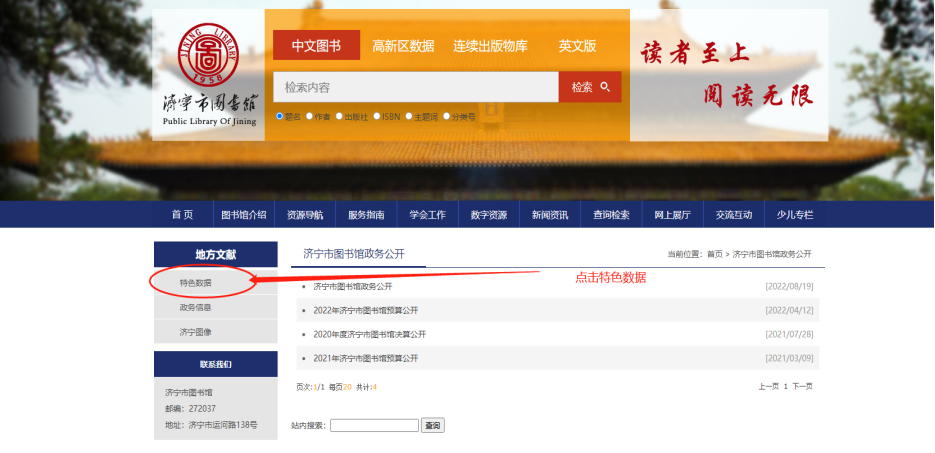Click 下一页 pagination link
Viewport: 935px width, 453px height.
(x=803, y=386)
